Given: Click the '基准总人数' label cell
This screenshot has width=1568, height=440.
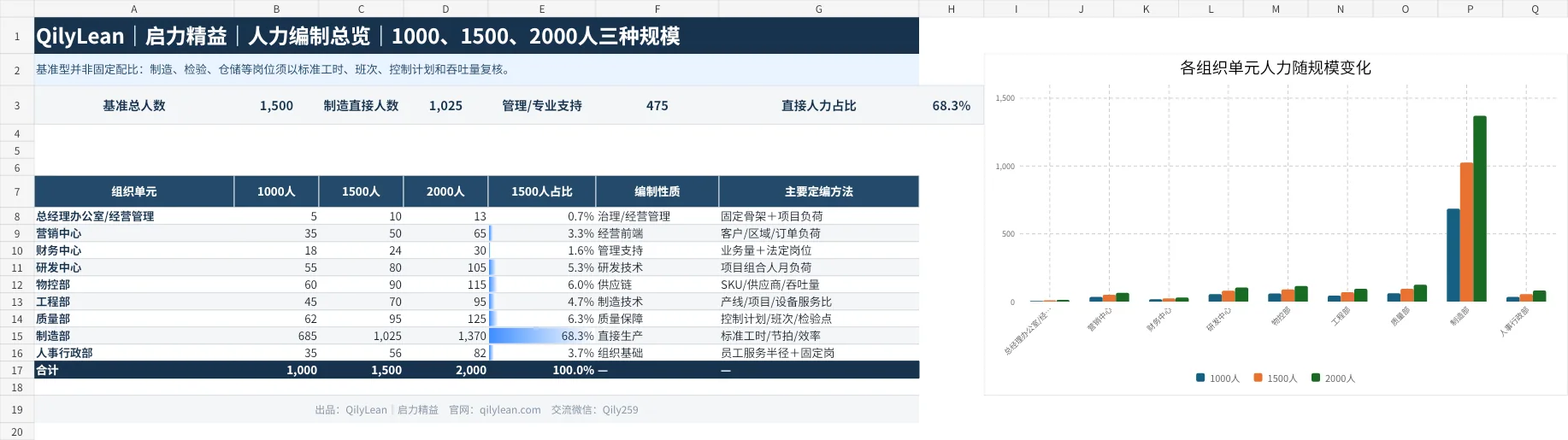Looking at the screenshot, I should point(134,106).
